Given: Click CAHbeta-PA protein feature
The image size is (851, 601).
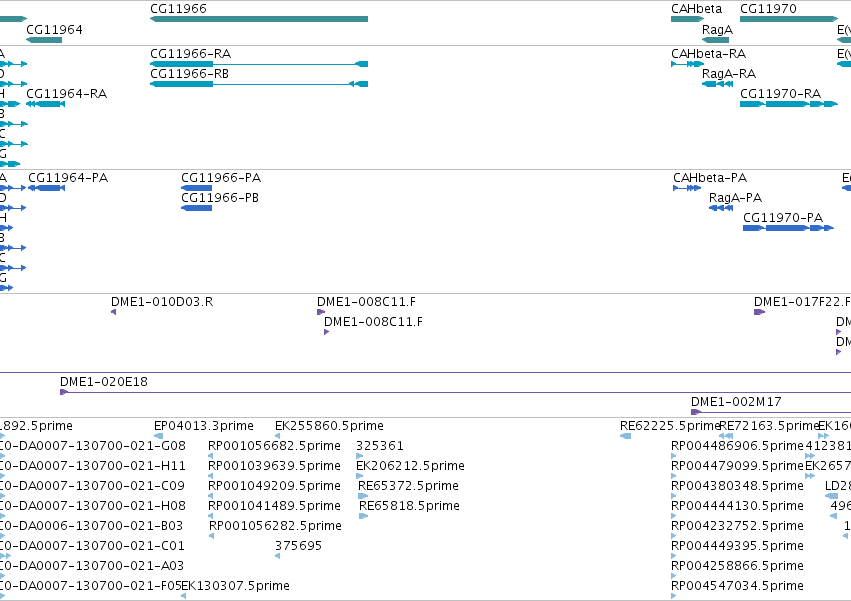Looking at the screenshot, I should pyautogui.click(x=687, y=188).
